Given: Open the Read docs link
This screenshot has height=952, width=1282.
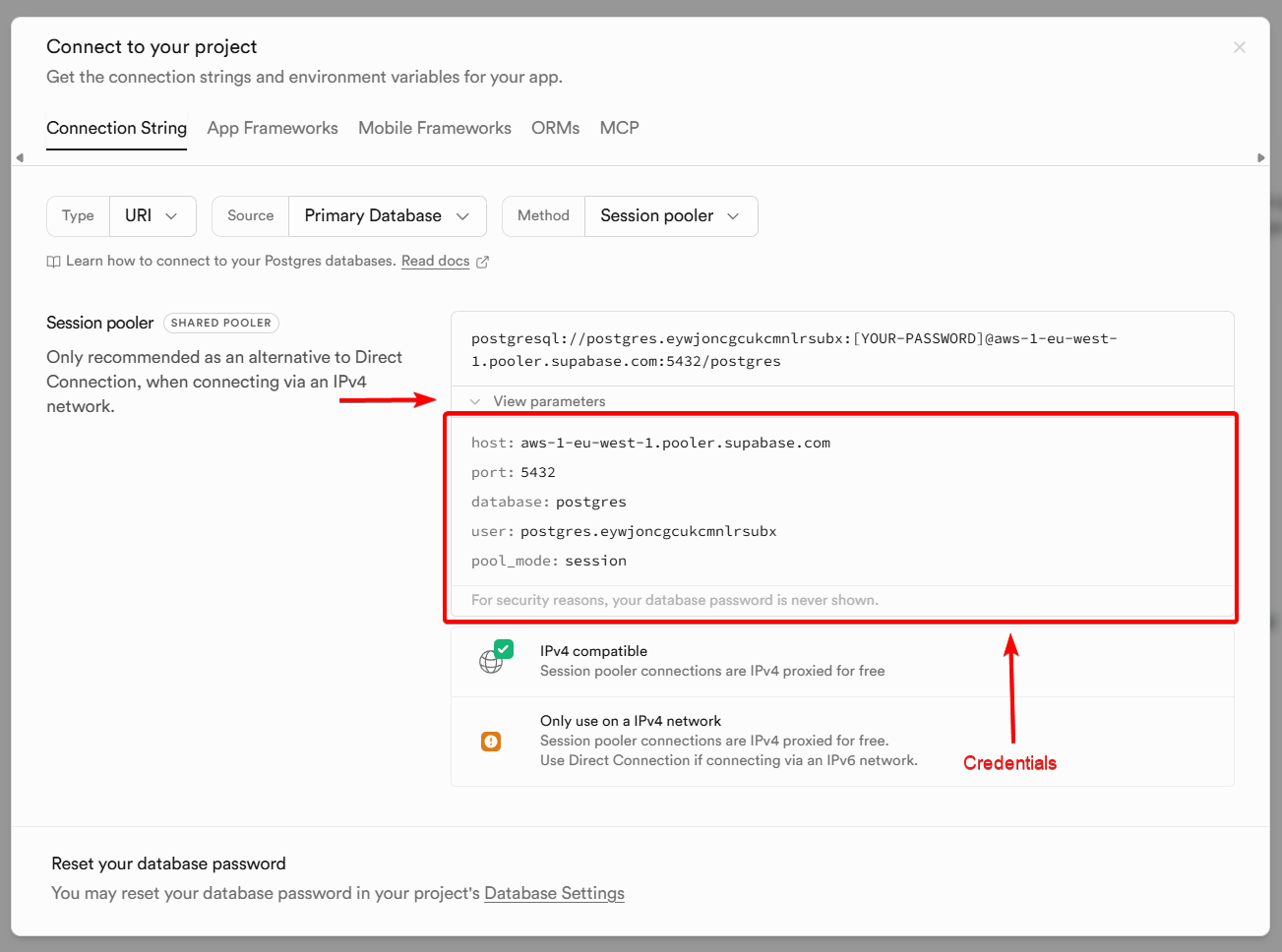Looking at the screenshot, I should click(x=435, y=261).
